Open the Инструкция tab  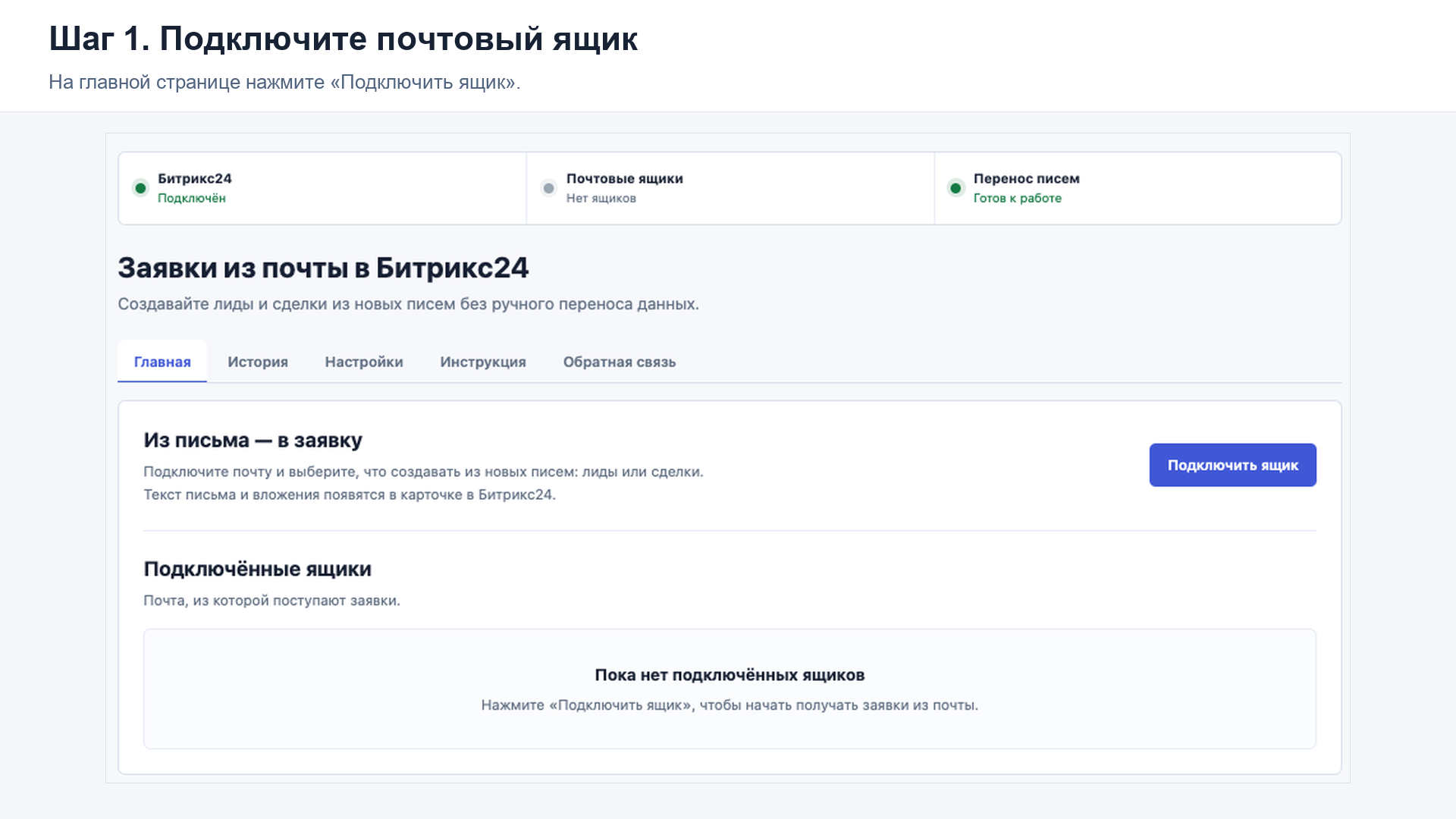pos(483,362)
